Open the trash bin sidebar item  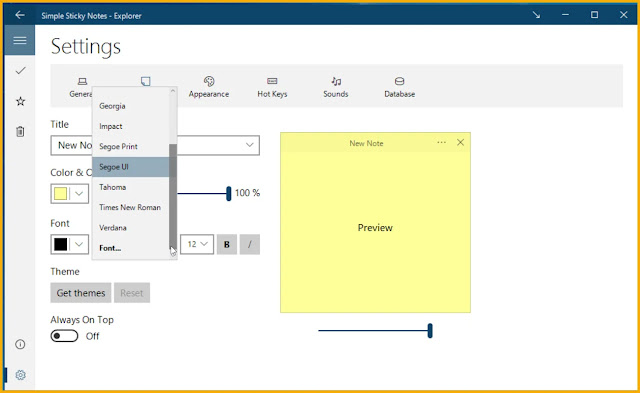click(x=20, y=131)
